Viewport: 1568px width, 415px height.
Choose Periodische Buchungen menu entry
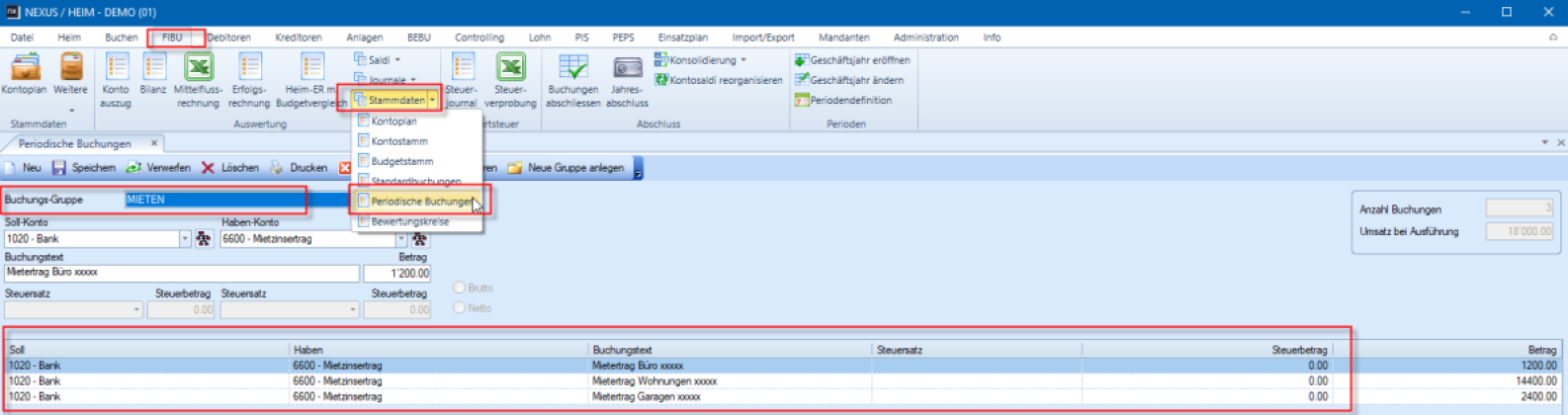pyautogui.click(x=418, y=201)
